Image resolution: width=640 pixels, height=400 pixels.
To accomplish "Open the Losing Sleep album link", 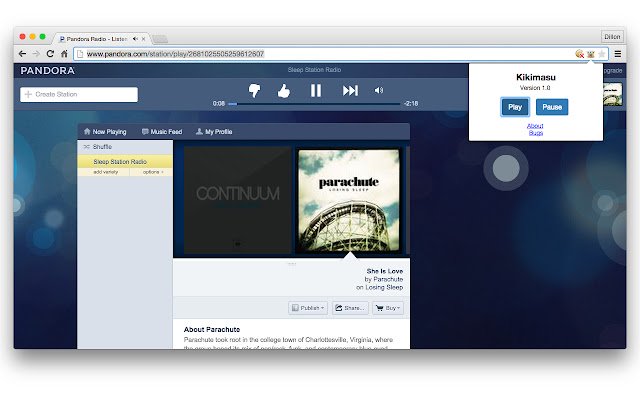I will 384,287.
